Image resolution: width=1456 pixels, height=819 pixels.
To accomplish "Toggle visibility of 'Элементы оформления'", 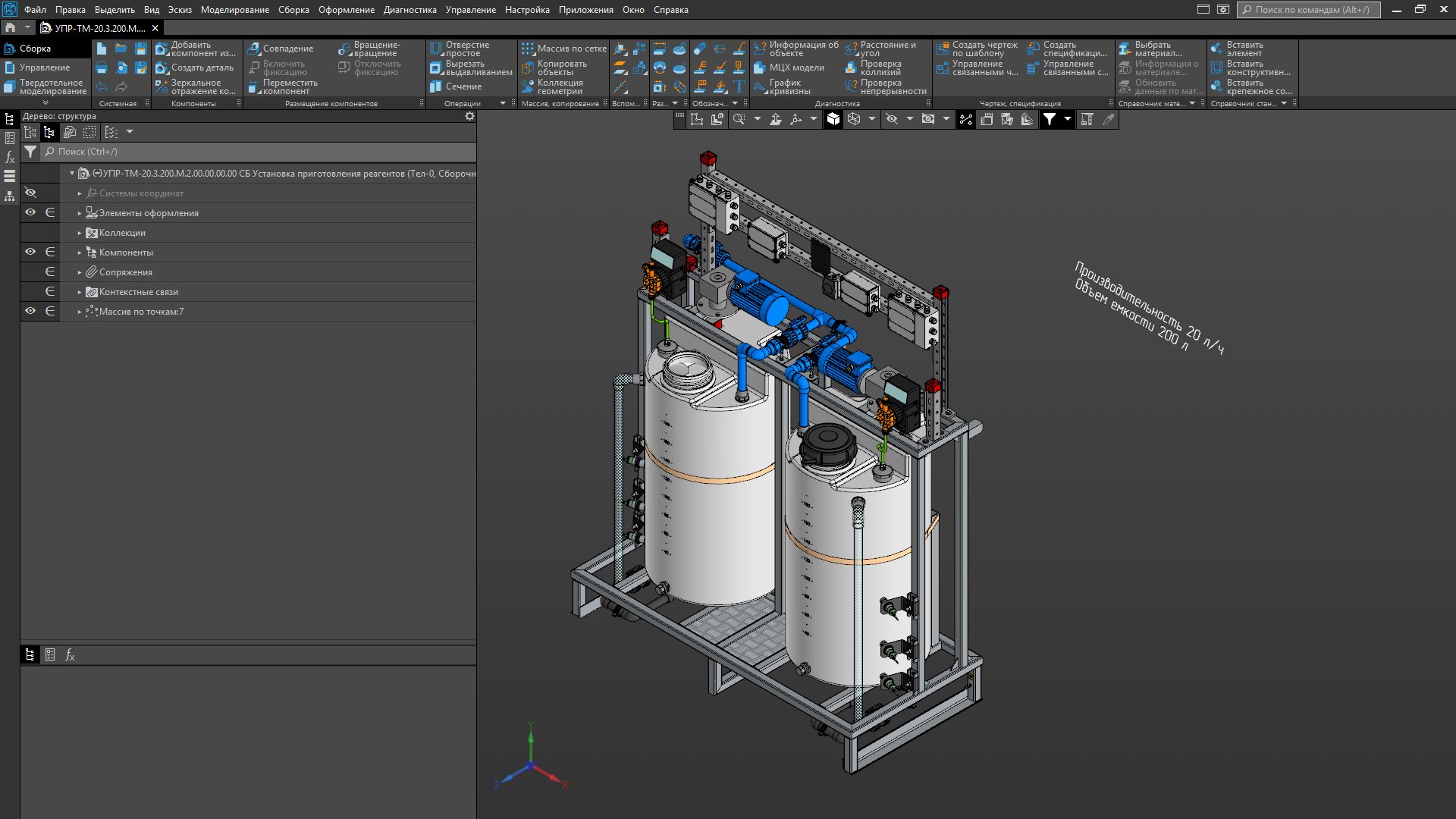I will click(x=30, y=213).
